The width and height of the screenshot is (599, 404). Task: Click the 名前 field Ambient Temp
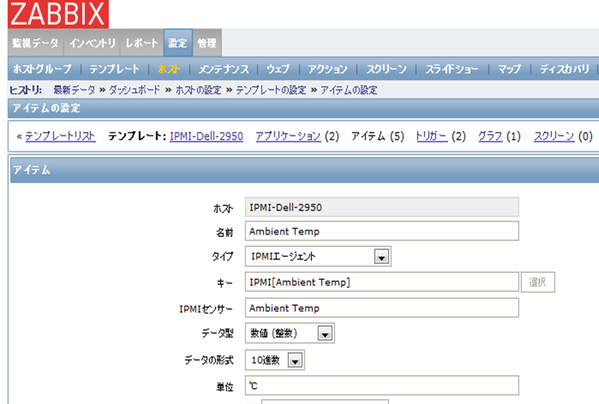[x=382, y=231]
